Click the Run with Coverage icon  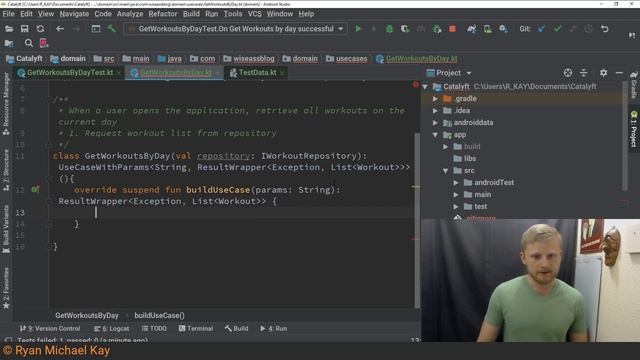(405, 29)
